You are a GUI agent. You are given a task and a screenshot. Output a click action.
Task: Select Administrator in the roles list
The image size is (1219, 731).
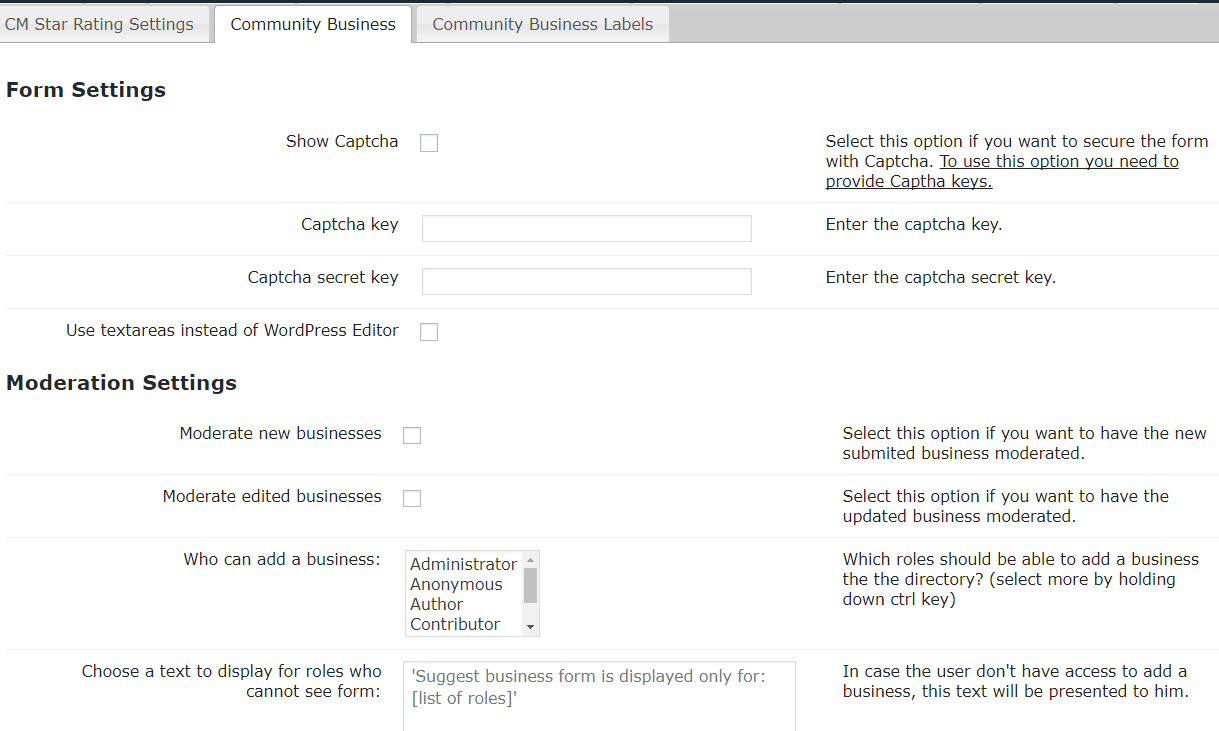click(x=463, y=564)
